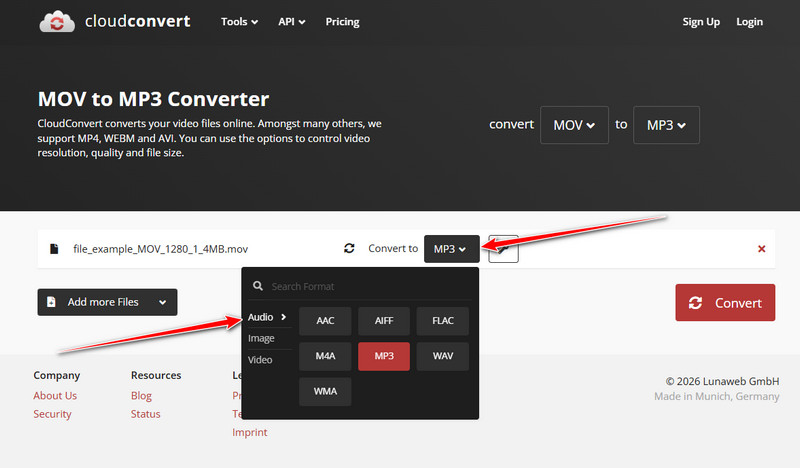Open the Tools menu

point(239,22)
